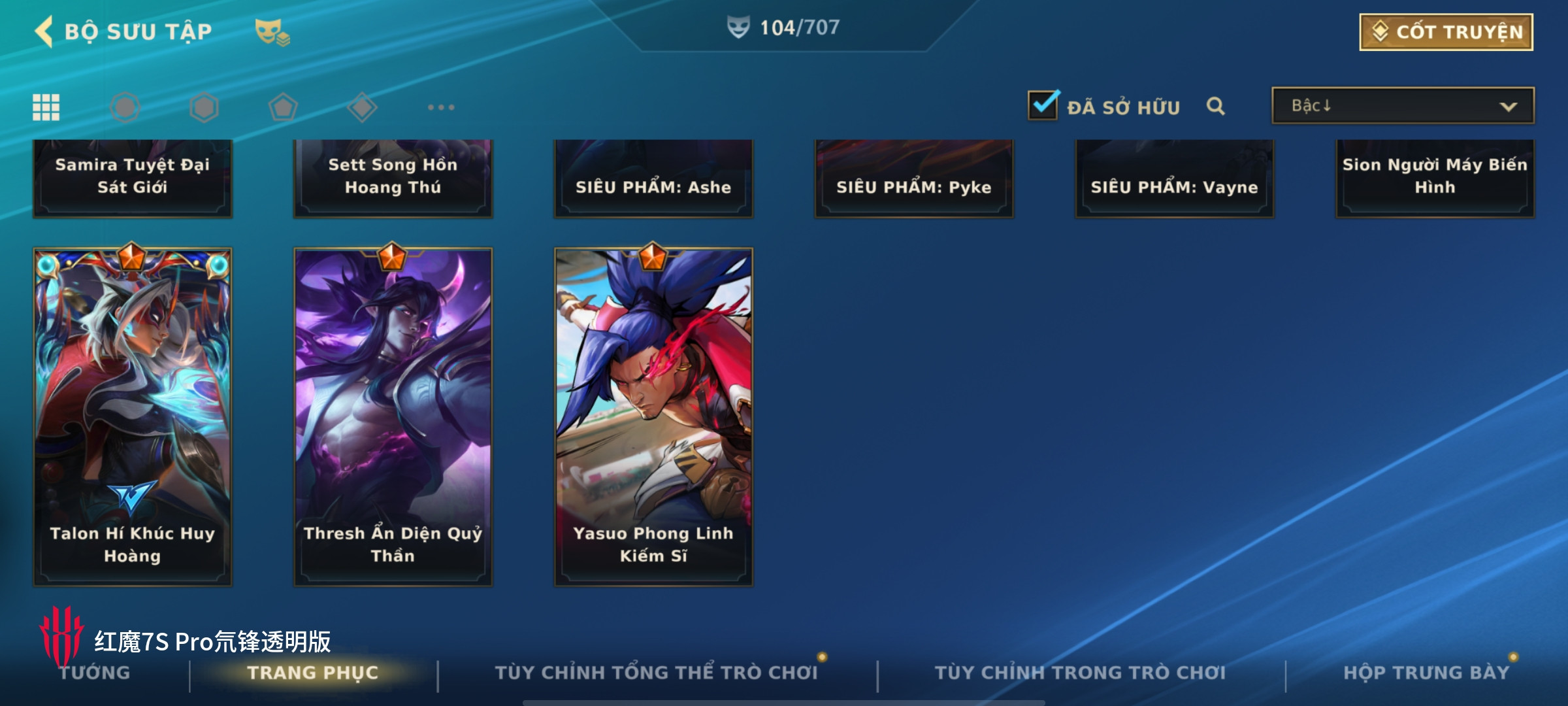
Task: Switch to the Tướng tab
Action: pyautogui.click(x=95, y=673)
